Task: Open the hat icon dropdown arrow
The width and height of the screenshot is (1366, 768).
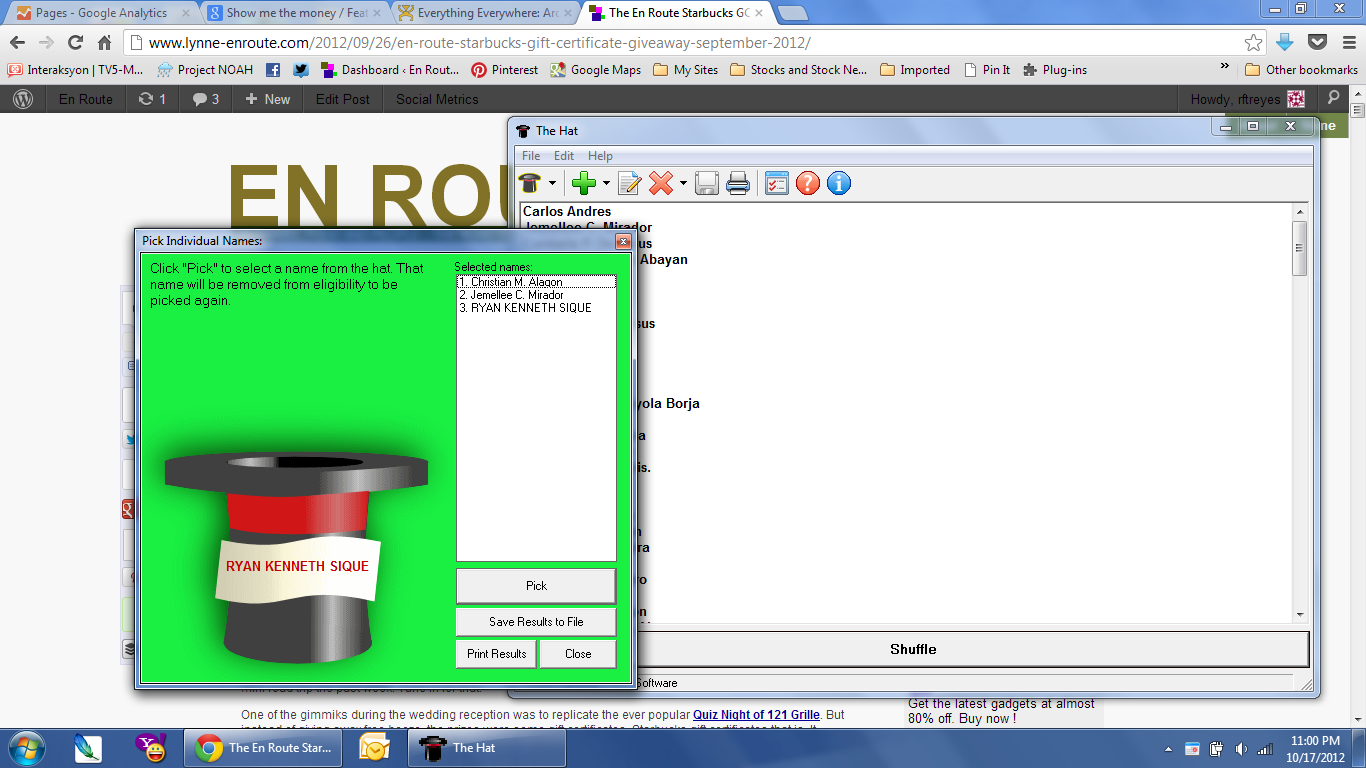Action: pyautogui.click(x=552, y=183)
